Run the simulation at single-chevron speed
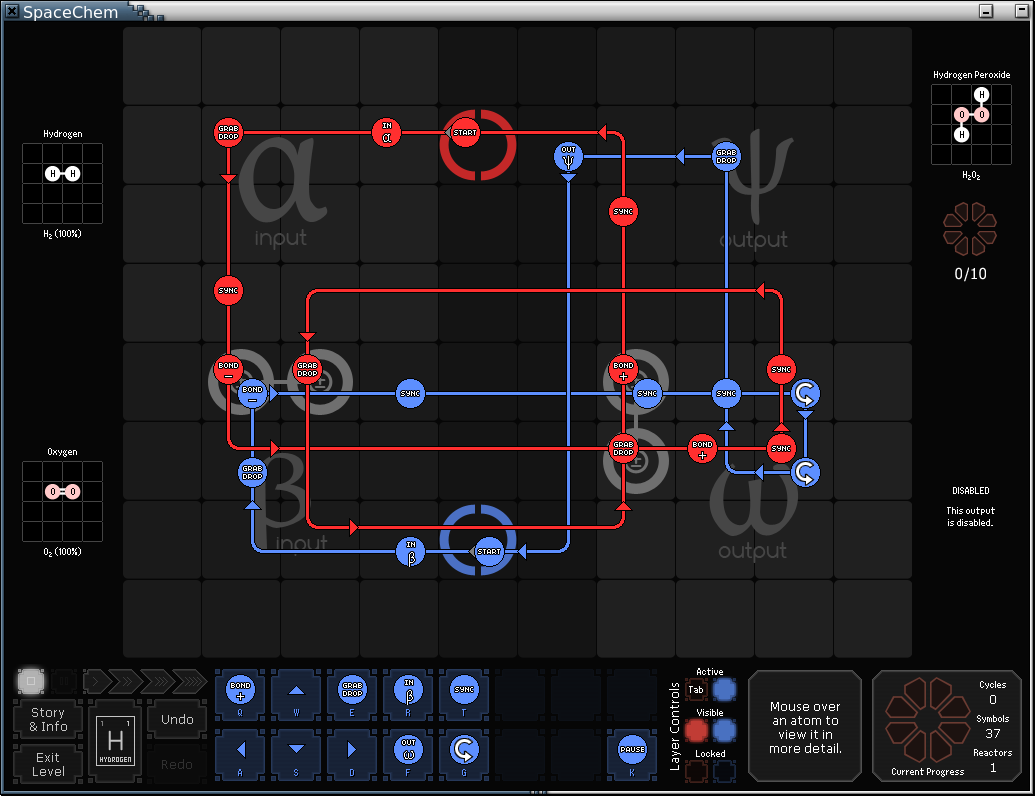The image size is (1035, 796). click(96, 680)
